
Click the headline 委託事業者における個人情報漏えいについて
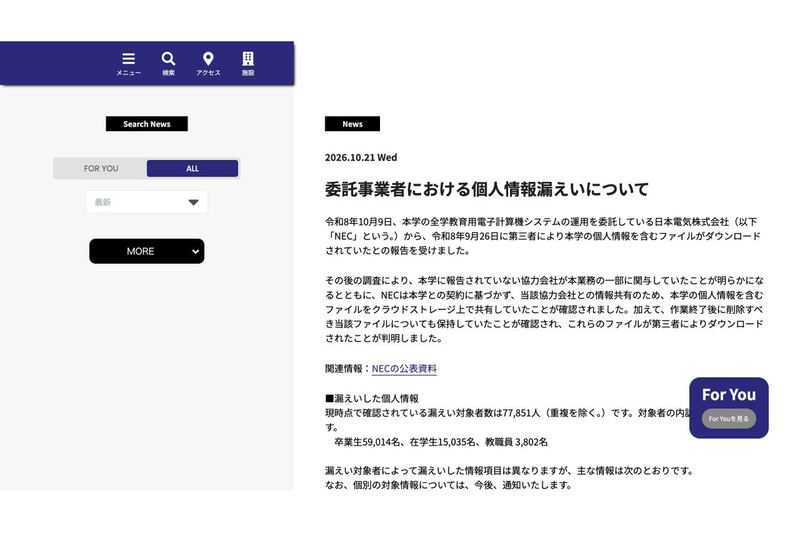point(487,189)
